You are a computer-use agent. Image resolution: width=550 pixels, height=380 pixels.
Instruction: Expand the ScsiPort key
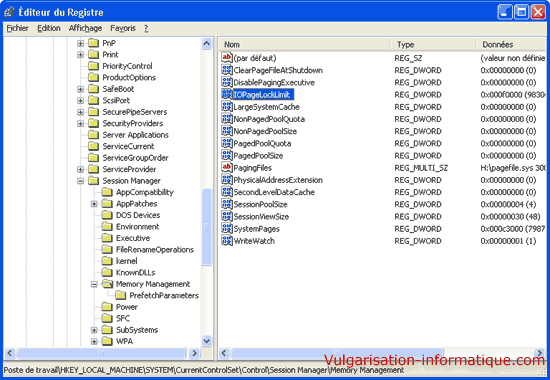(x=80, y=101)
